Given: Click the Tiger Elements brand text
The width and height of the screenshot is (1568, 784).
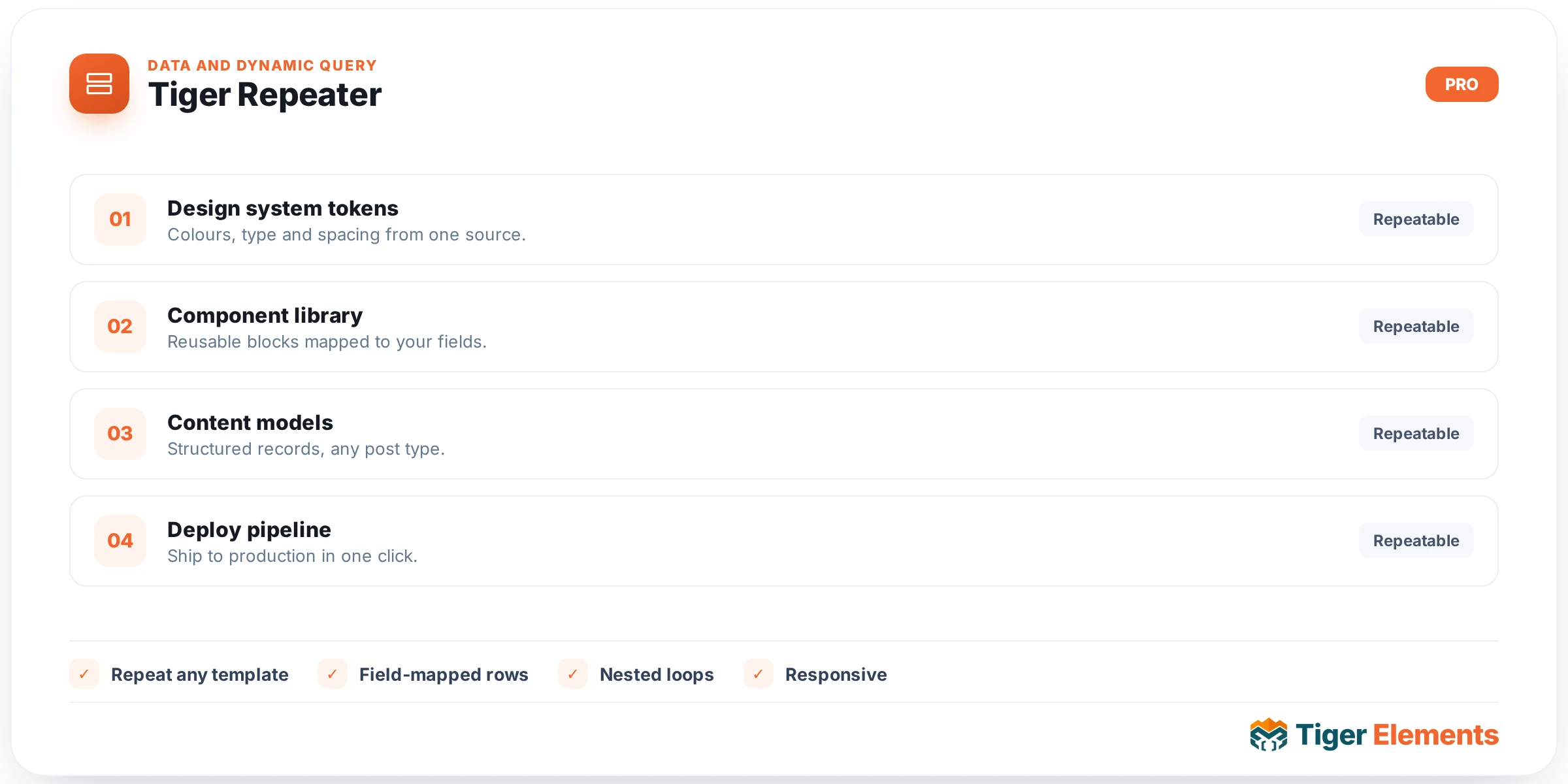Looking at the screenshot, I should 1397,735.
